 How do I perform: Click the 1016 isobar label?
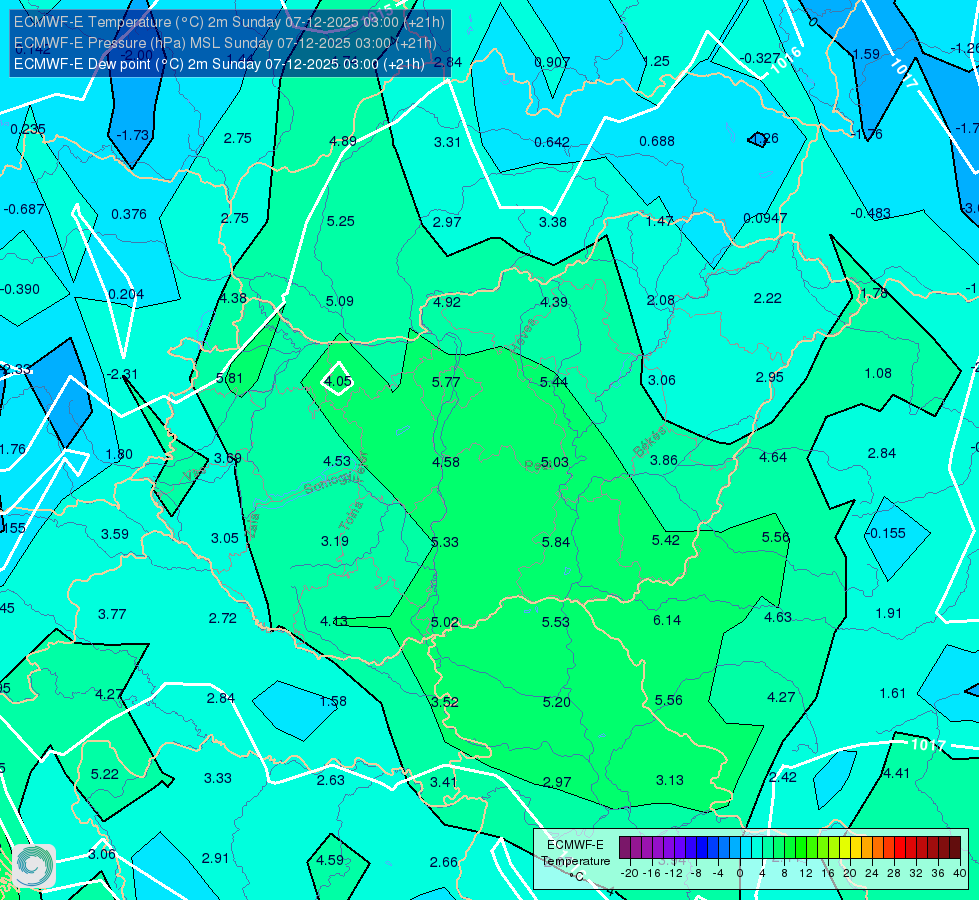(785, 60)
